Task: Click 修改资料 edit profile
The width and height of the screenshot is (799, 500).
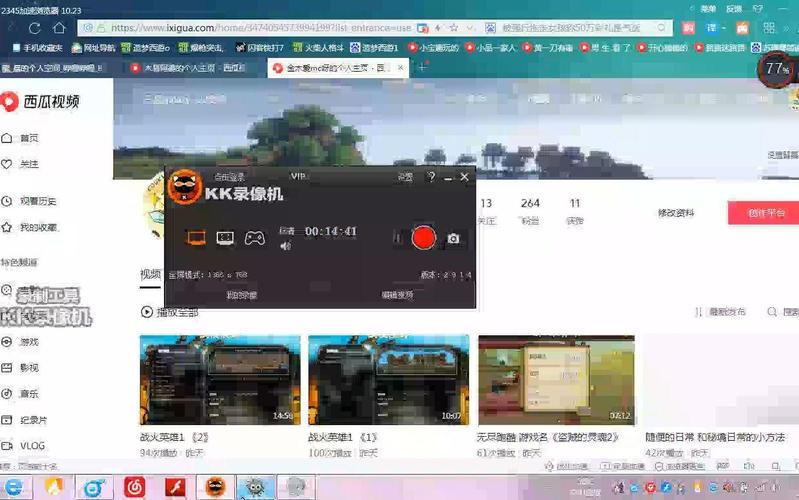Action: click(676, 213)
